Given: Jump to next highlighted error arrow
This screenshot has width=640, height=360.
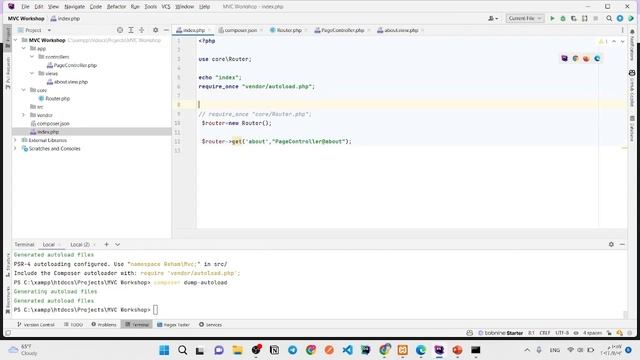Looking at the screenshot, I should (x=622, y=42).
